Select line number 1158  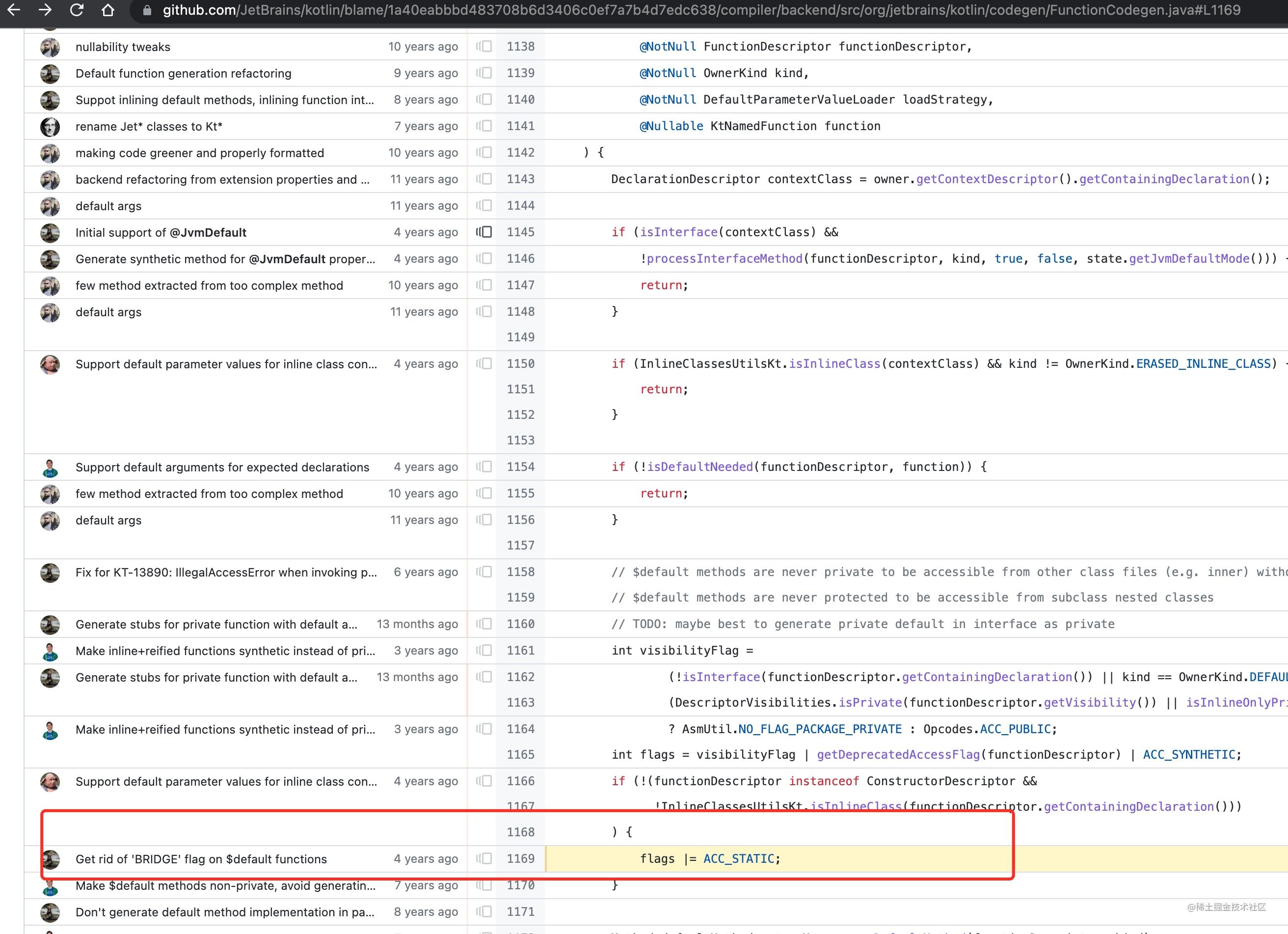[x=521, y=572]
